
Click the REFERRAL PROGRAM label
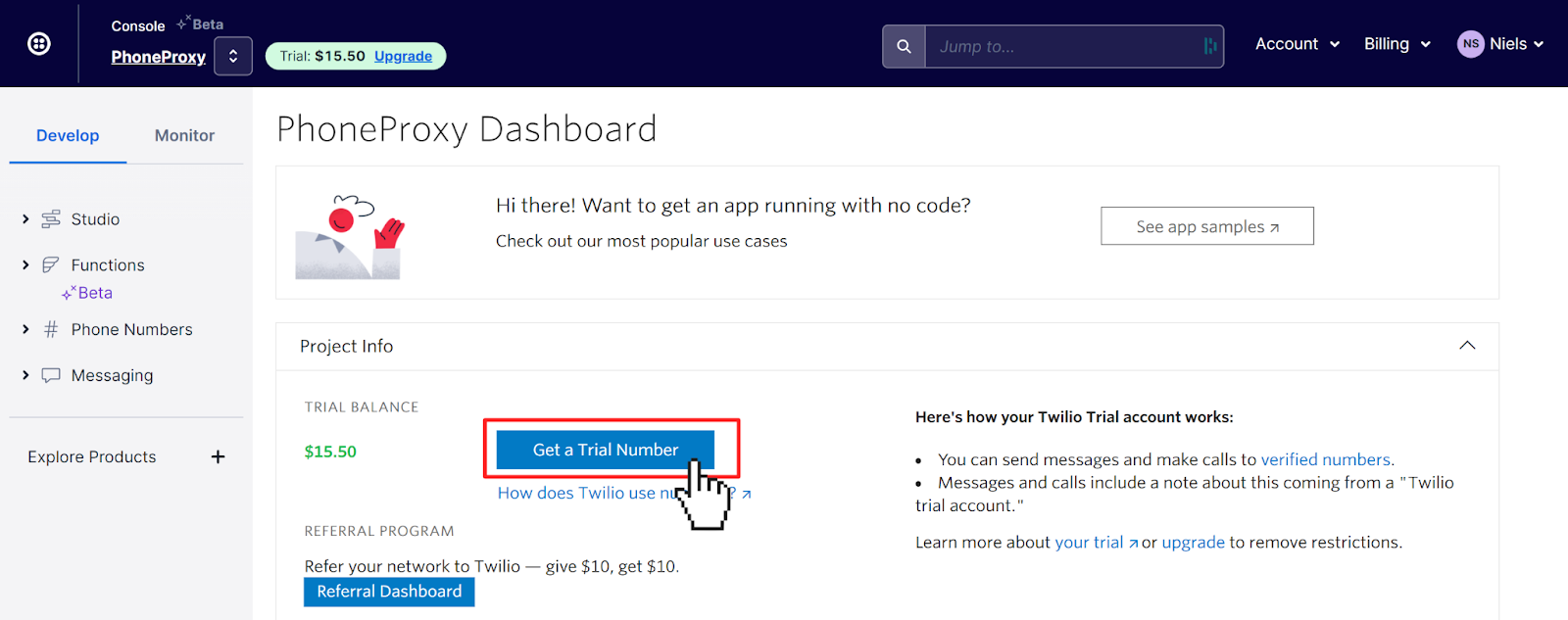click(379, 532)
